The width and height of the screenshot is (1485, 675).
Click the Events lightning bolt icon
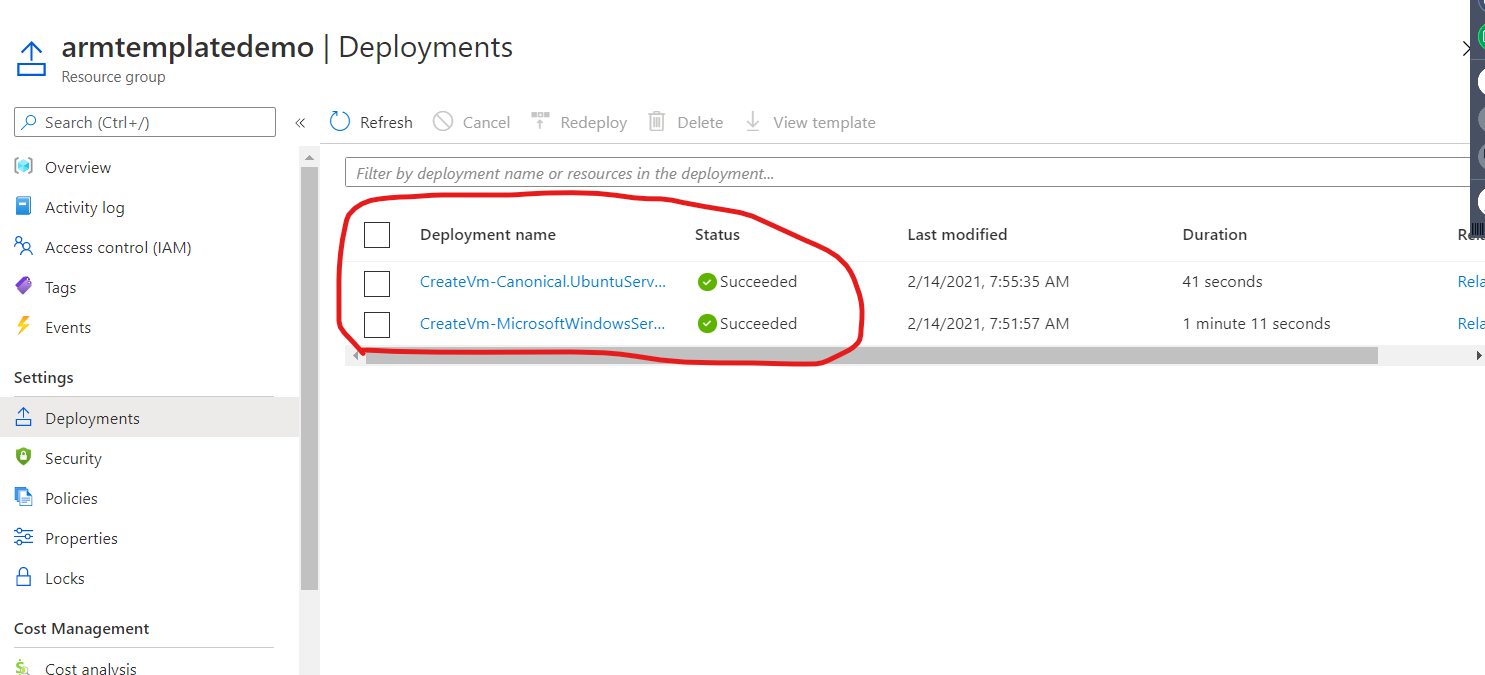click(x=24, y=326)
